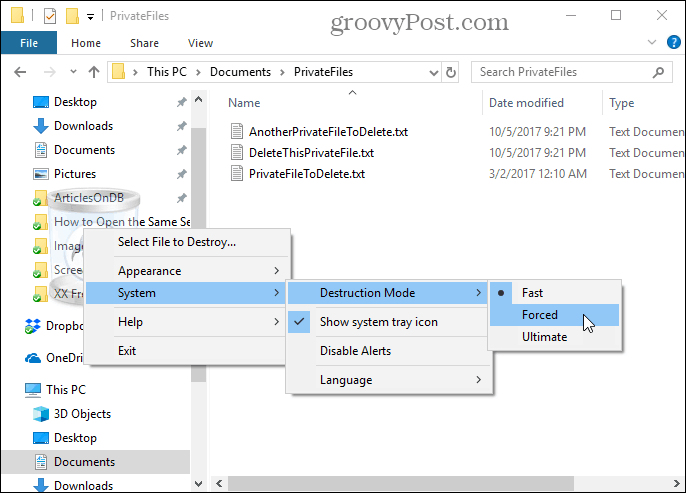
Task: Open the address bar history dropdown
Action: (434, 73)
